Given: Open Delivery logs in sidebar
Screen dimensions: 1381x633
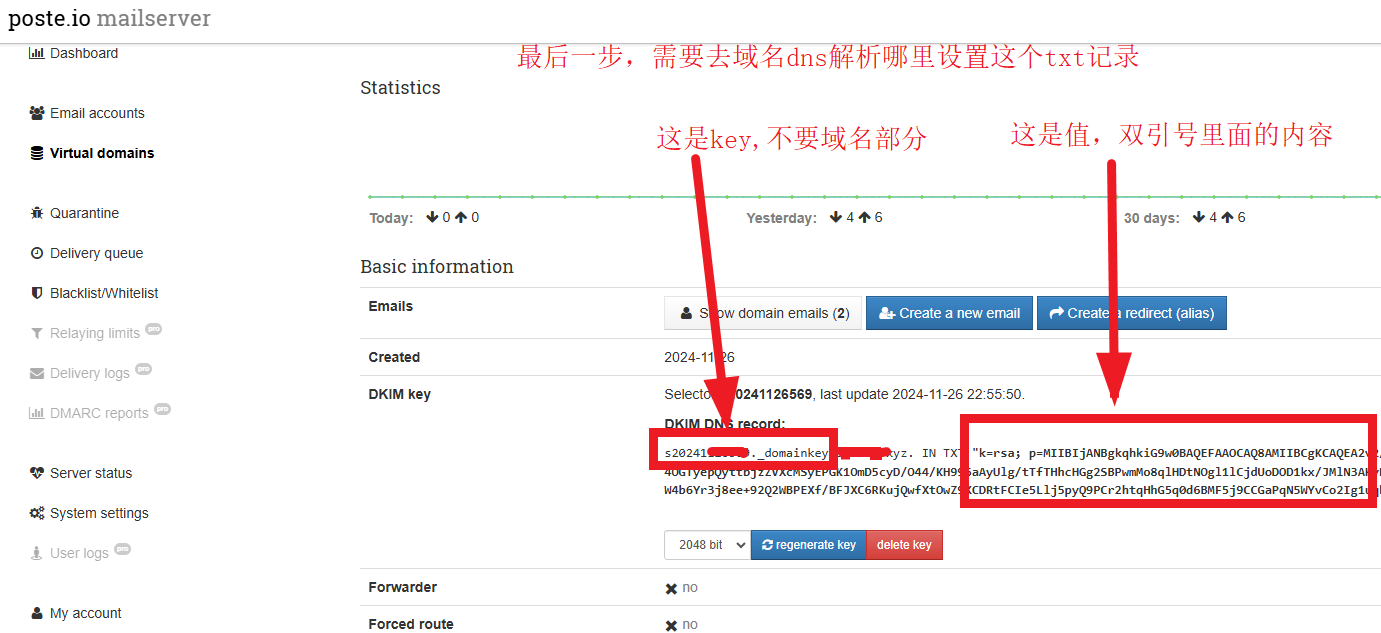Looking at the screenshot, I should pos(89,373).
